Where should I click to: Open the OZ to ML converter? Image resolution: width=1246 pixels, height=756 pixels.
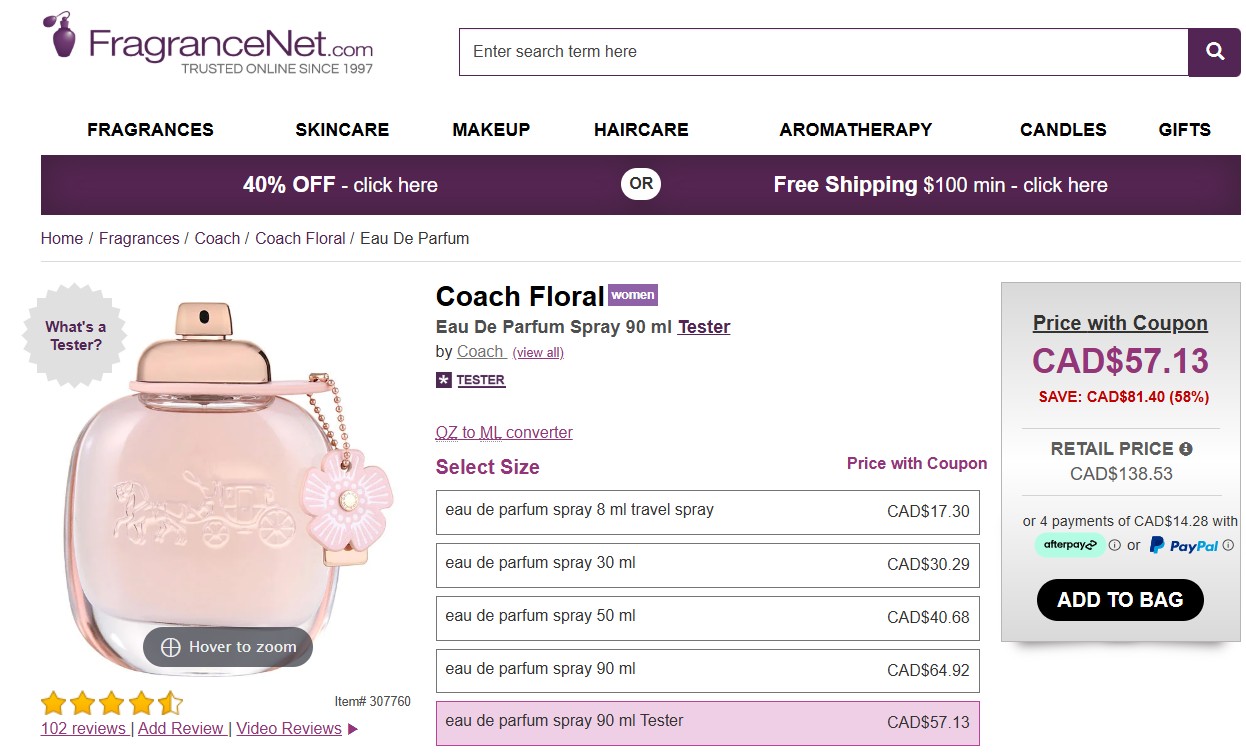click(504, 432)
